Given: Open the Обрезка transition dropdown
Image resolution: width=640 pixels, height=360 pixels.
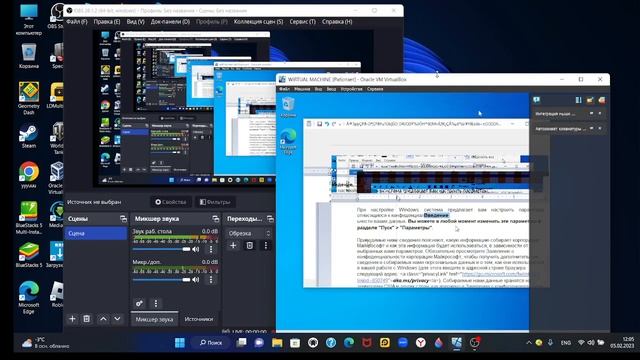Looking at the screenshot, I should click(x=249, y=233).
